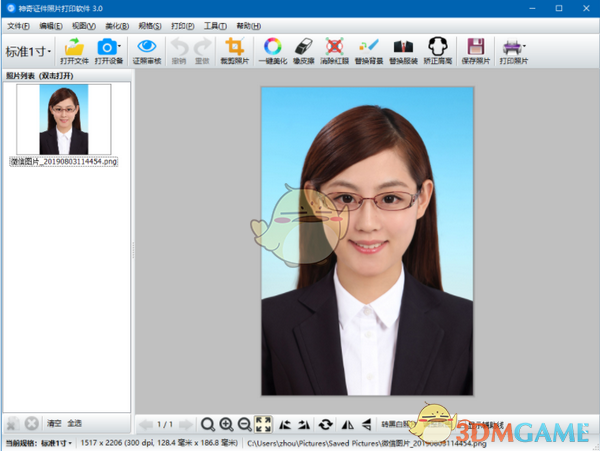Click the 全选 select all button
This screenshot has height=451, width=600.
tap(75, 423)
